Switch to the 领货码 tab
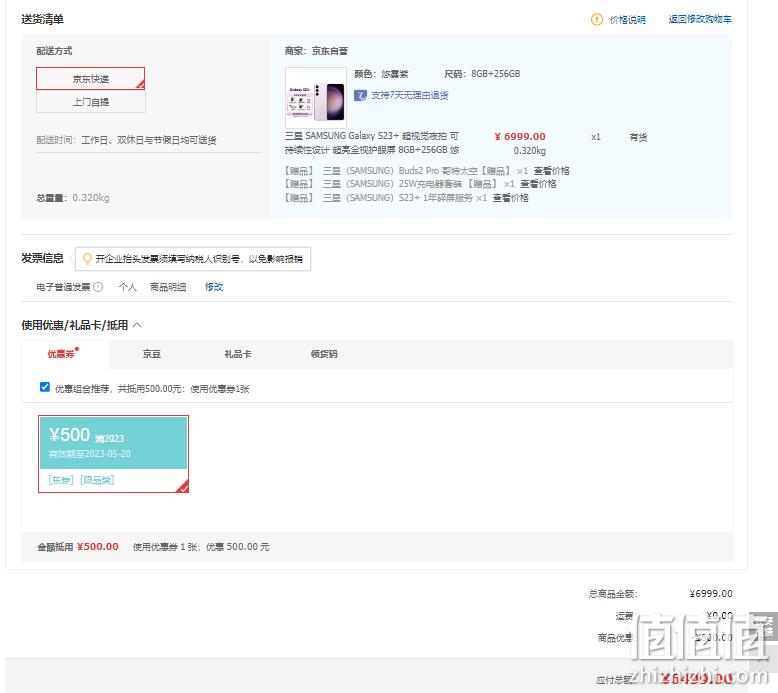778x693 pixels. point(324,354)
